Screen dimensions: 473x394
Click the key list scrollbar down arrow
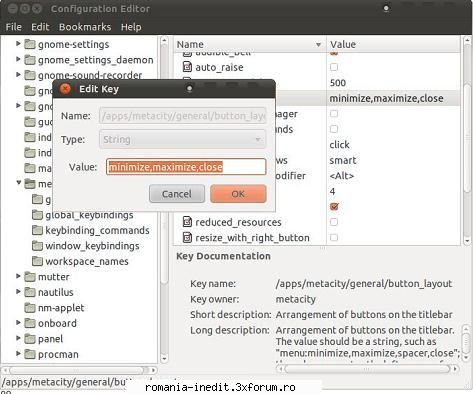pyautogui.click(x=467, y=240)
